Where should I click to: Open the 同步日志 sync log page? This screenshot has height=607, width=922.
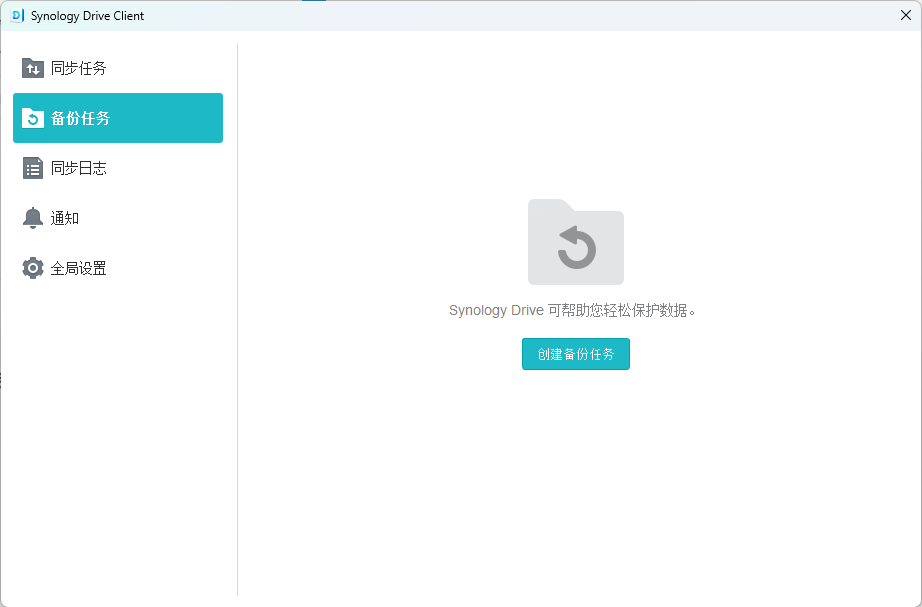118,168
